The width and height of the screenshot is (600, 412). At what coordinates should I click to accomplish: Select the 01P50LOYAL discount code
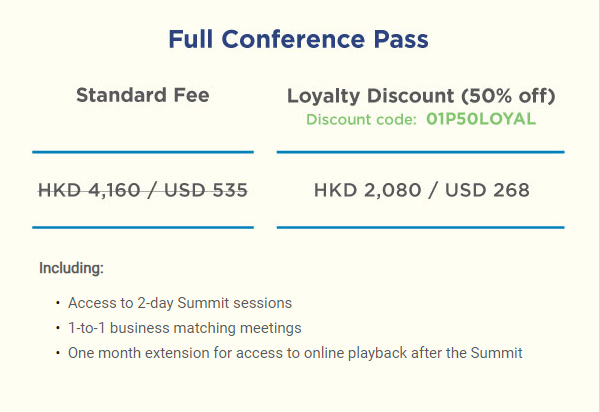tap(480, 119)
